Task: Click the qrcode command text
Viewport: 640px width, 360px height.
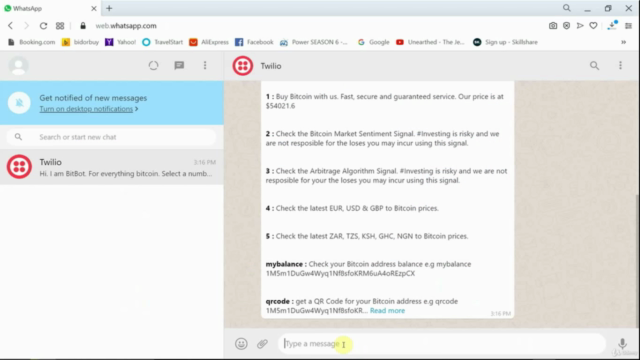Action: click(278, 301)
